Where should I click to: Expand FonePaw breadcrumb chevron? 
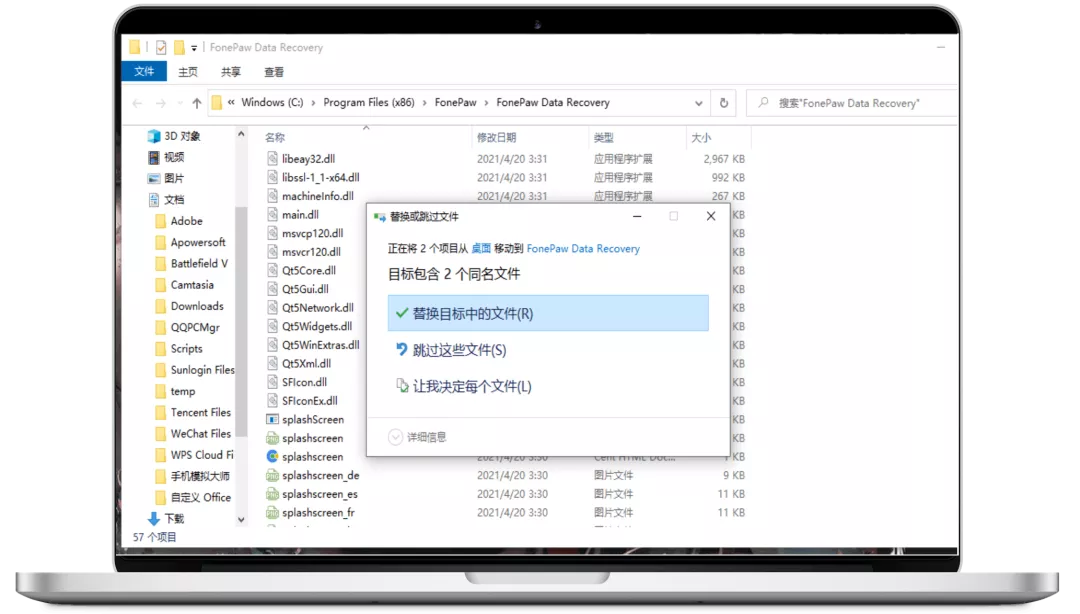coord(486,103)
